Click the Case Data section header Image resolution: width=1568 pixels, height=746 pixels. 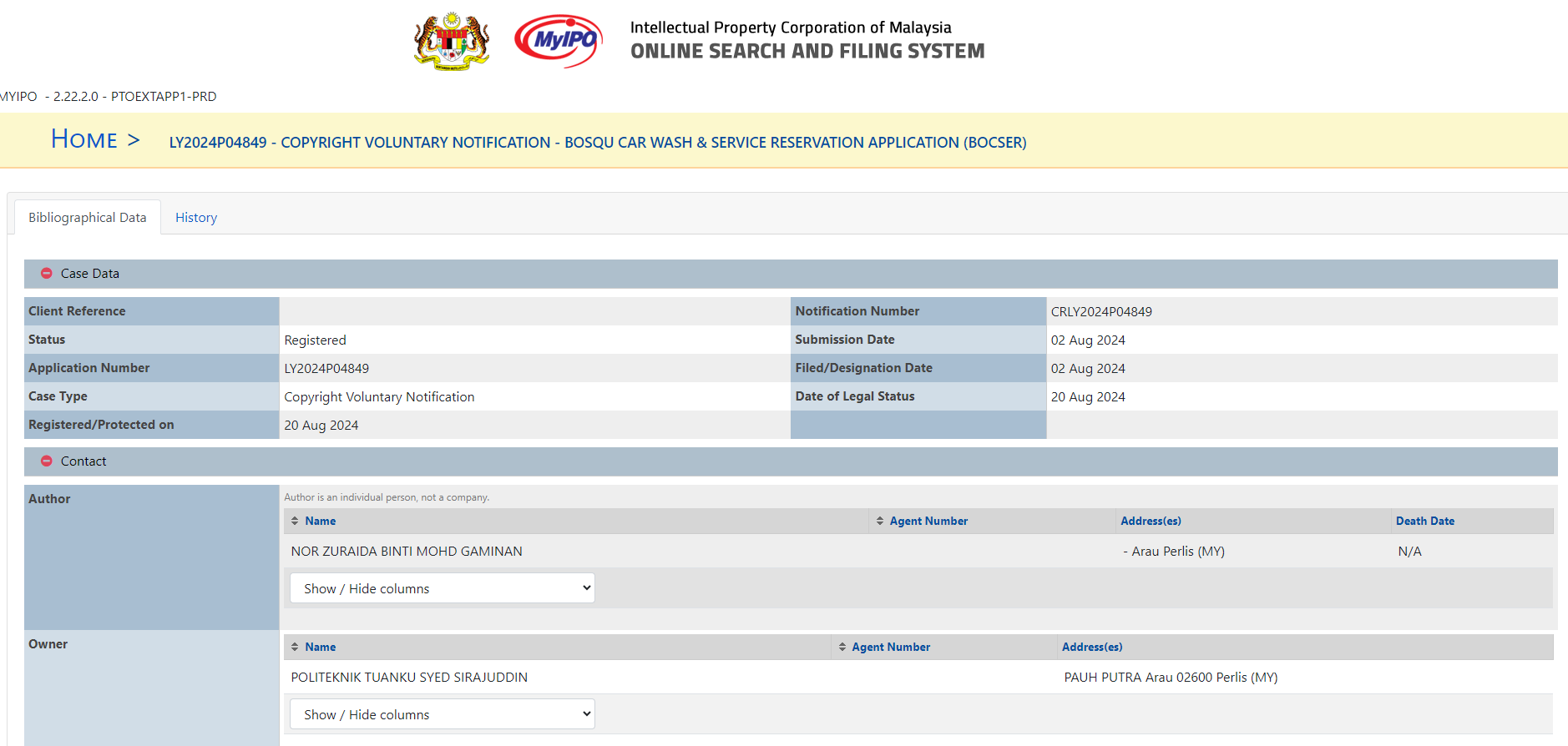coord(791,274)
